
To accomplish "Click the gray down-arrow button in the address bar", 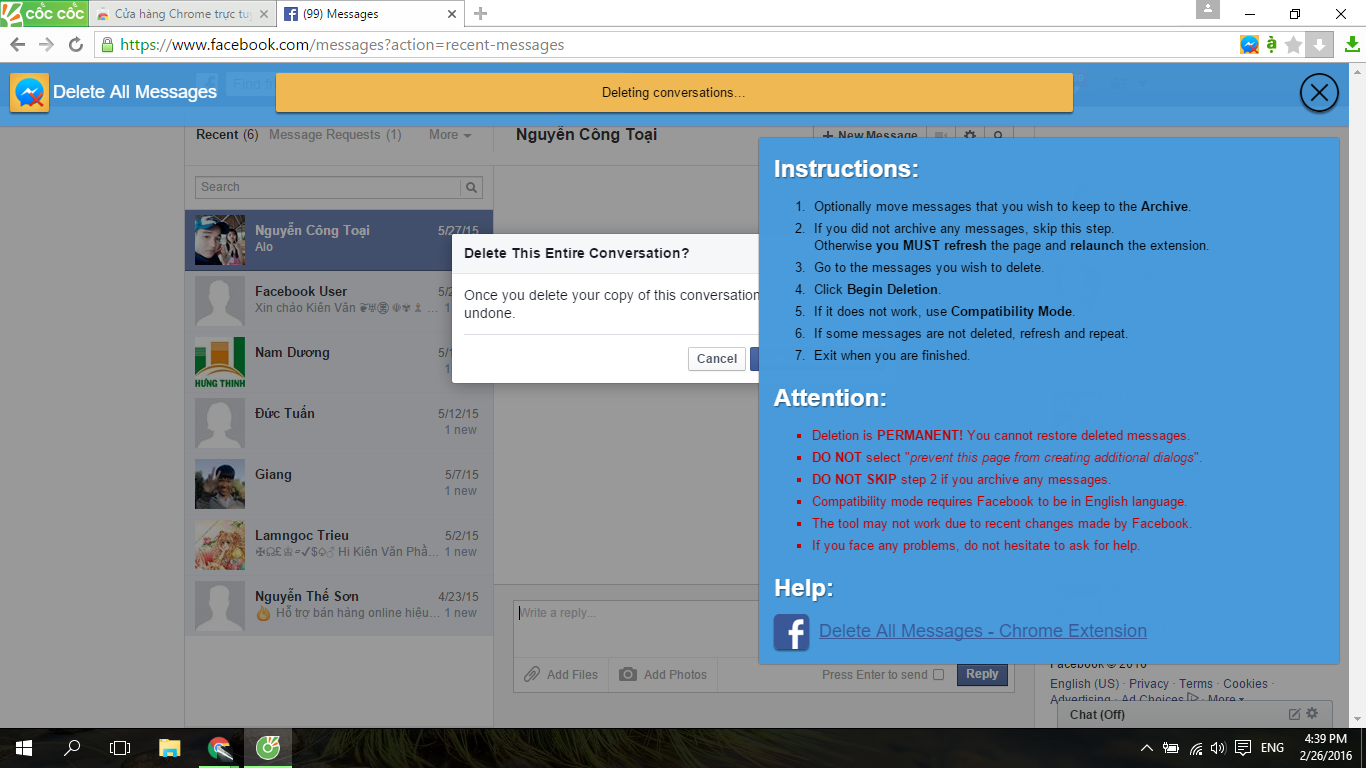I will pos(1319,45).
